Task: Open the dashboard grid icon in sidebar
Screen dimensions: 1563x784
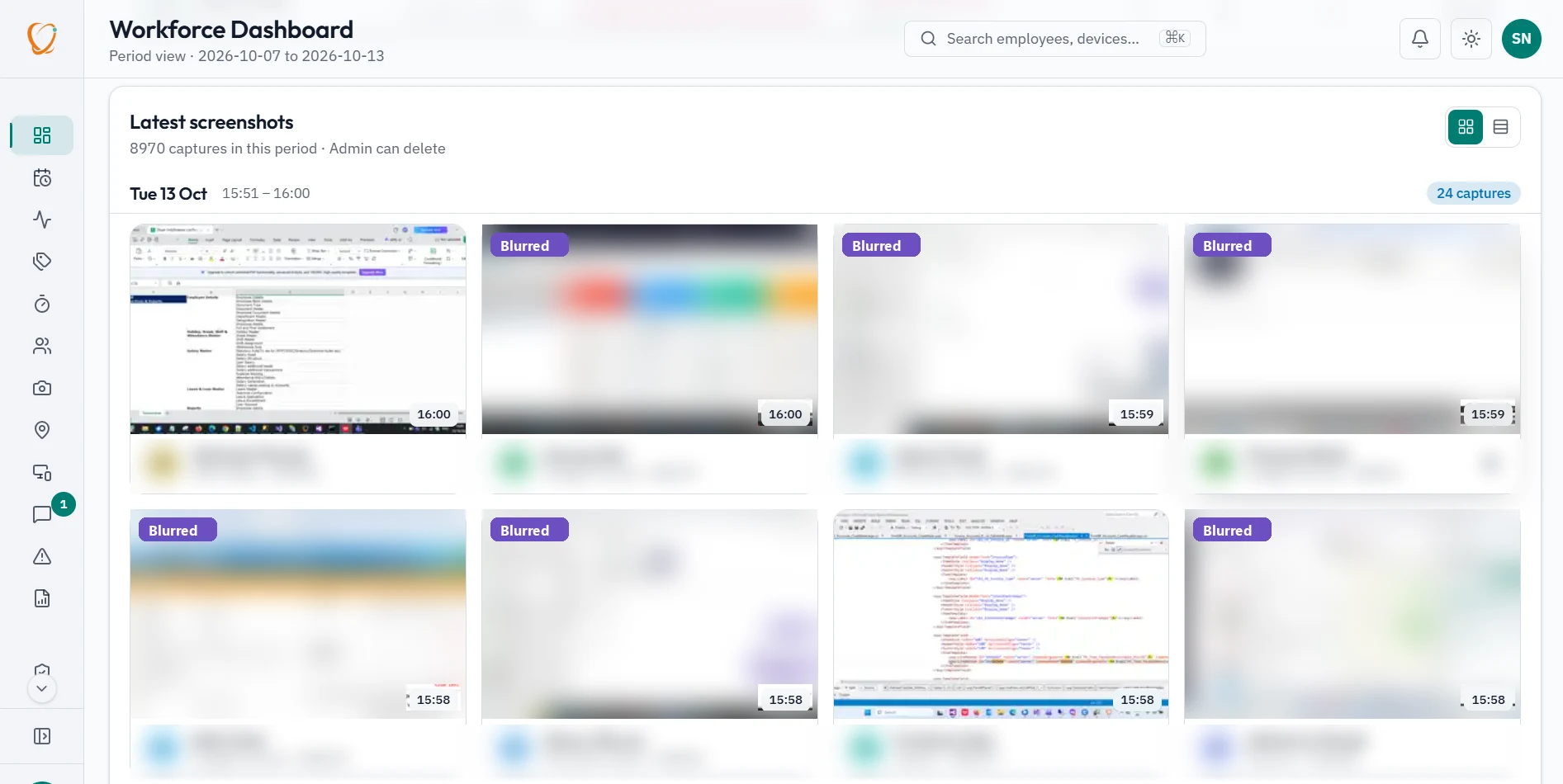Action: pyautogui.click(x=42, y=135)
